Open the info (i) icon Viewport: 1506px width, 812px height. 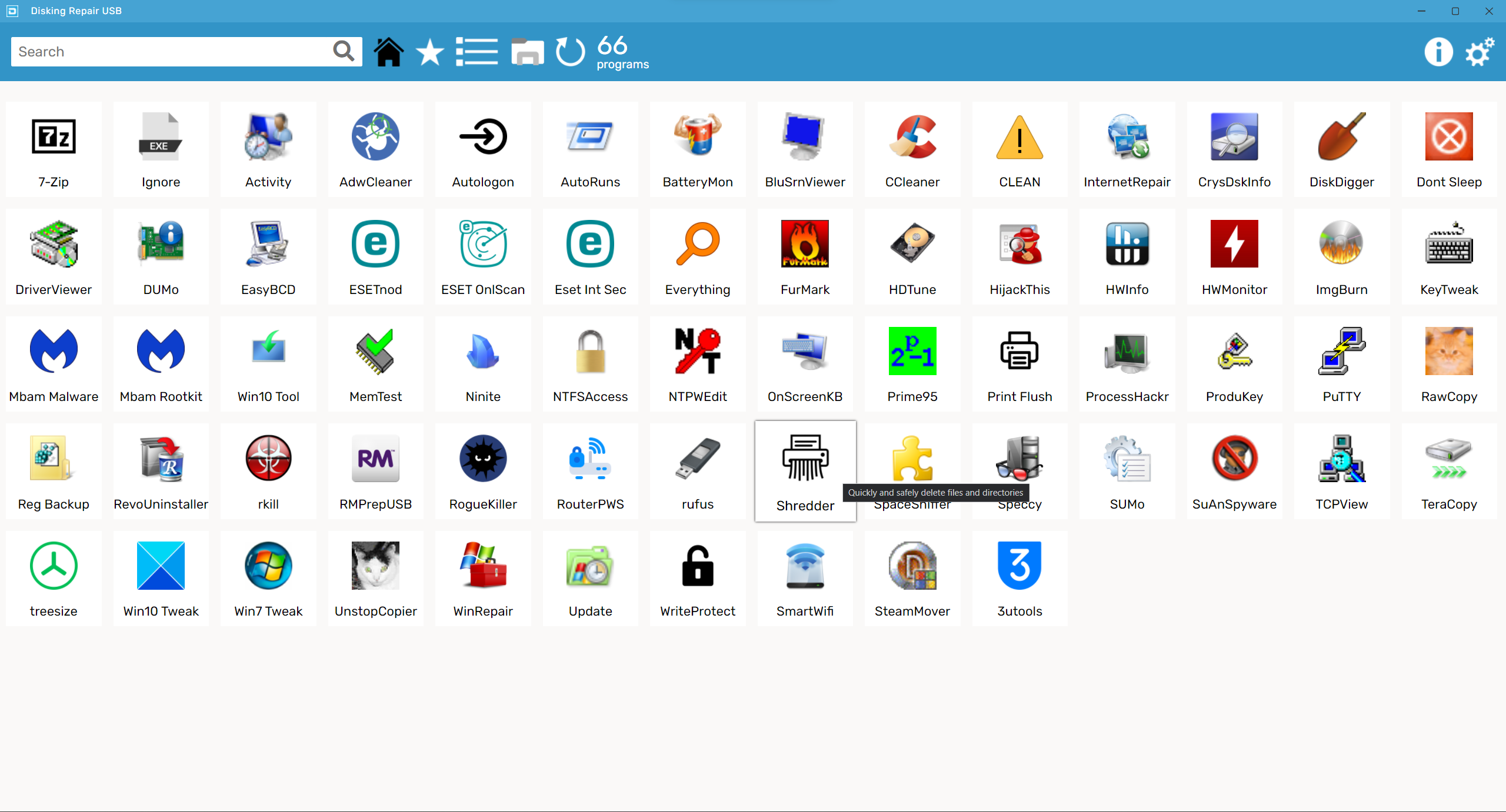pyautogui.click(x=1439, y=52)
